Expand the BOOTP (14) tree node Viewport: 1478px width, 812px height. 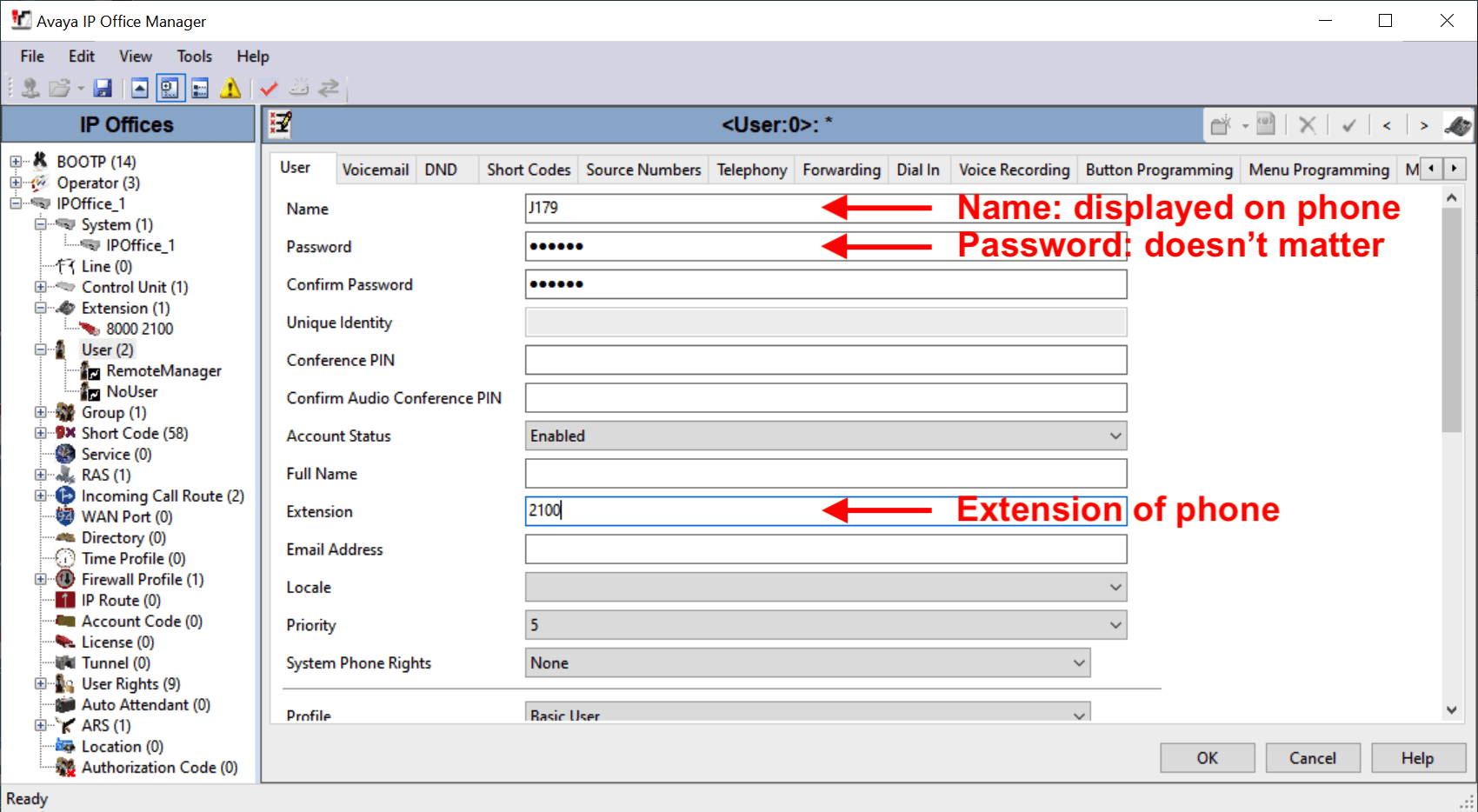pos(16,162)
